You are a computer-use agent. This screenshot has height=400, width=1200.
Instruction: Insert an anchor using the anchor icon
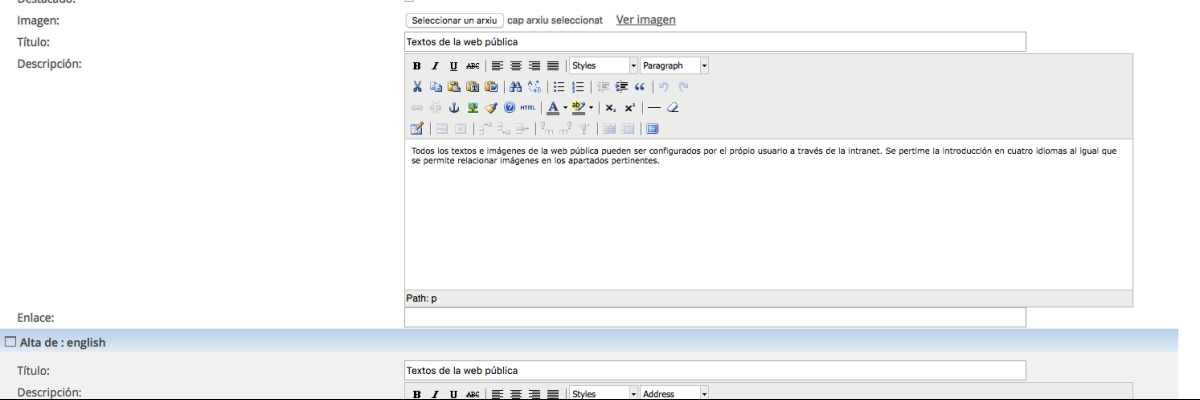point(454,108)
